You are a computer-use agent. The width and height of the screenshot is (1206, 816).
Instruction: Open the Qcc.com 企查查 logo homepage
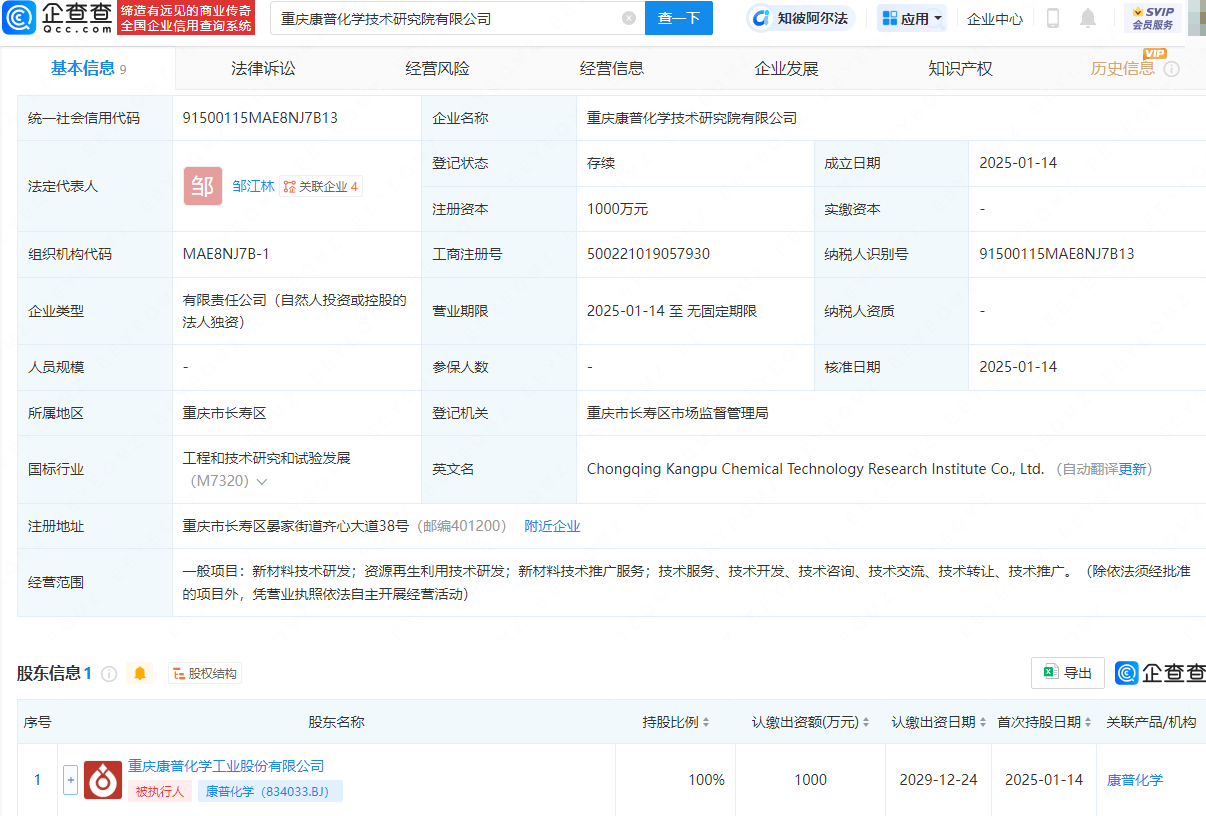55,17
